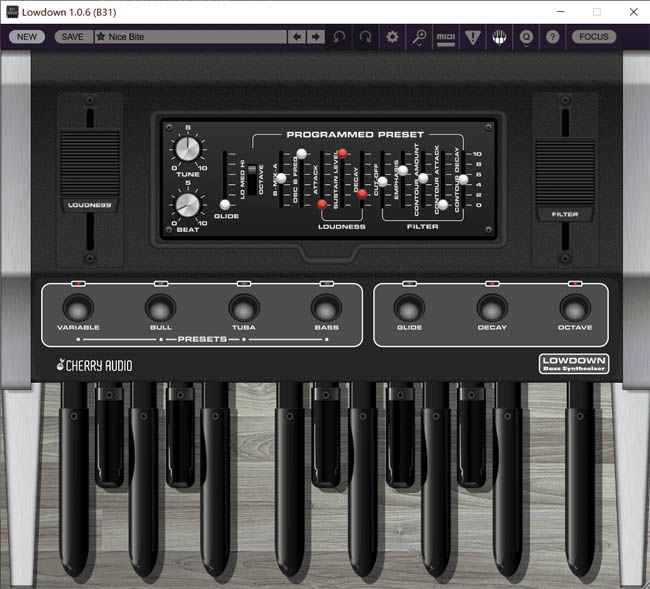Click the GLIDE slider knob

(x=225, y=204)
